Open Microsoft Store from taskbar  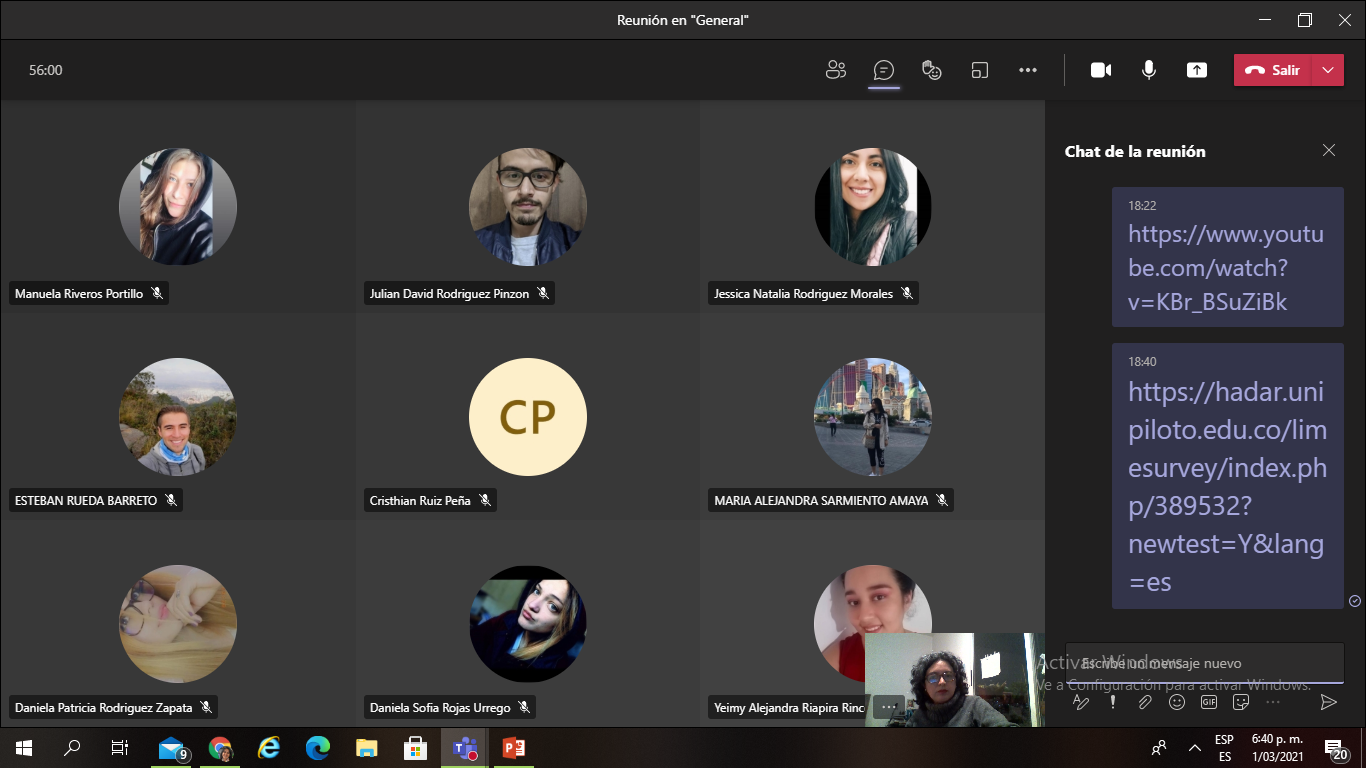pyautogui.click(x=415, y=748)
